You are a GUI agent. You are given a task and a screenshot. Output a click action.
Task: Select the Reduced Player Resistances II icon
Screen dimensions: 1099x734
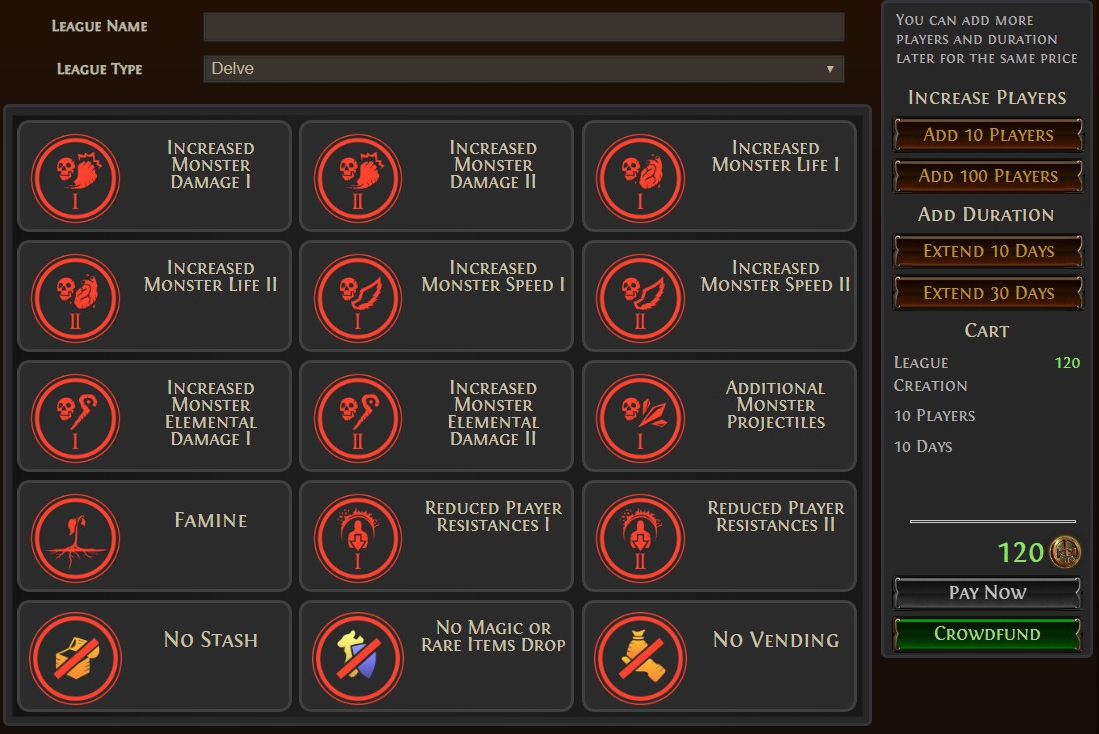pos(640,538)
